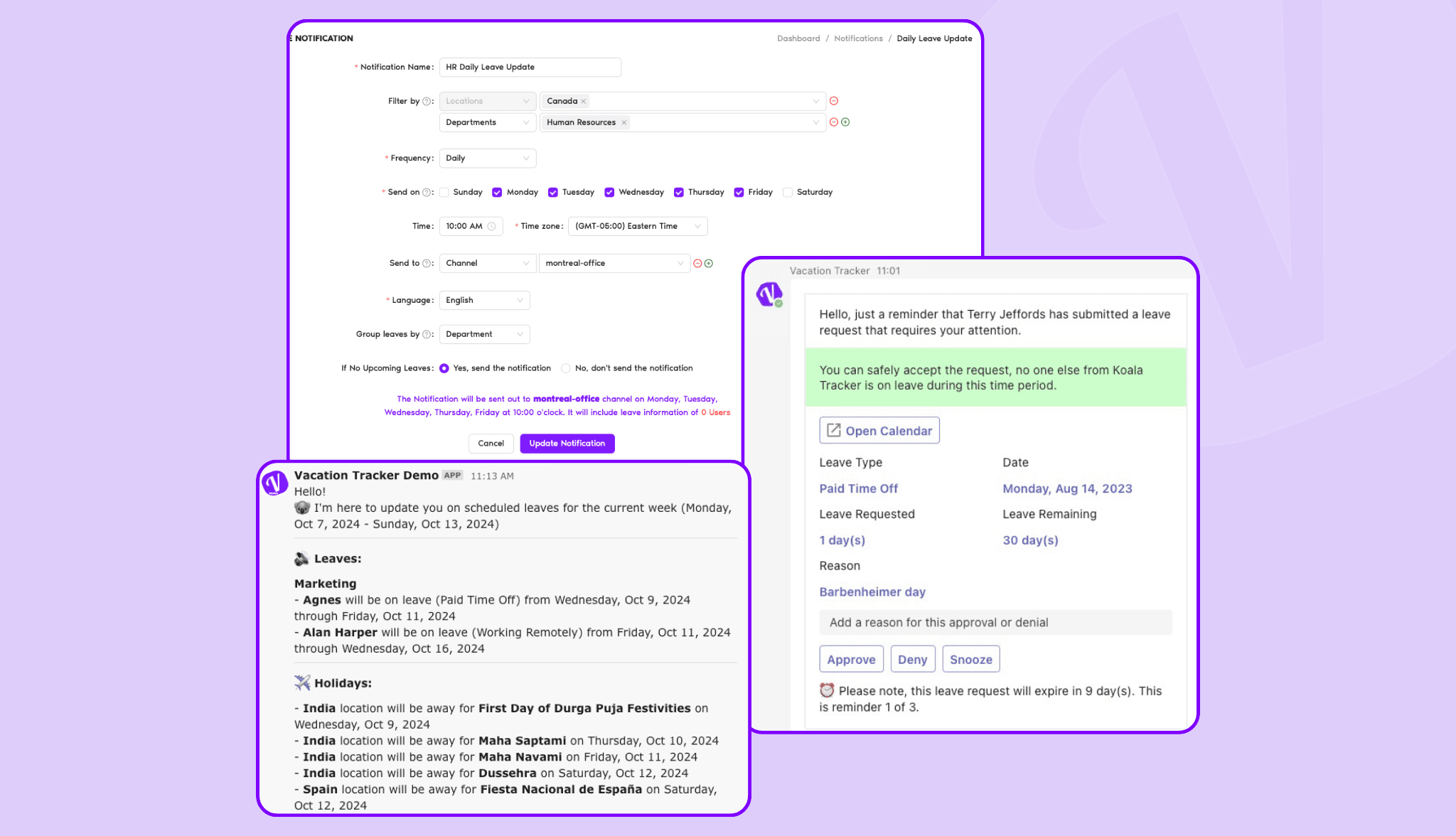The height and width of the screenshot is (836, 1456).
Task: Click 'Barbenheimer day' reason text
Action: point(872,592)
